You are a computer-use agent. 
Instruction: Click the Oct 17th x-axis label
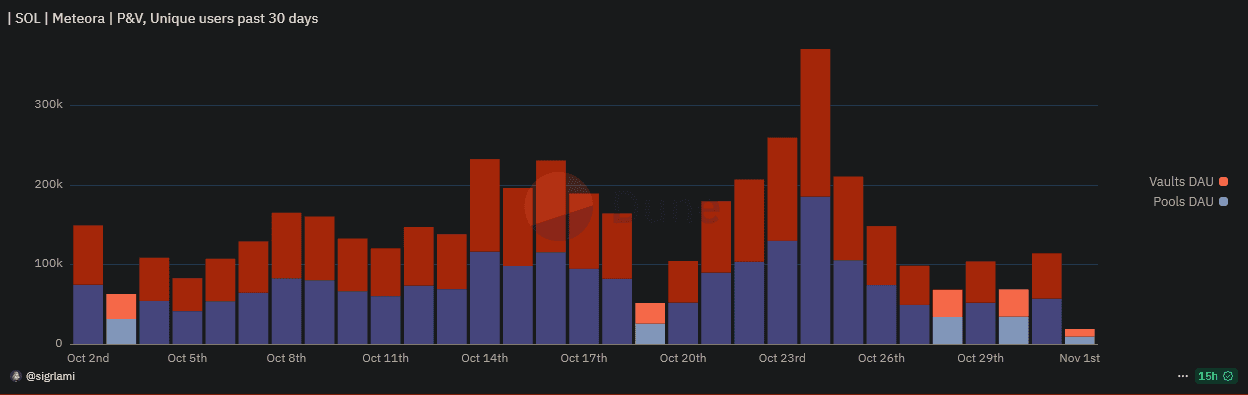point(584,358)
